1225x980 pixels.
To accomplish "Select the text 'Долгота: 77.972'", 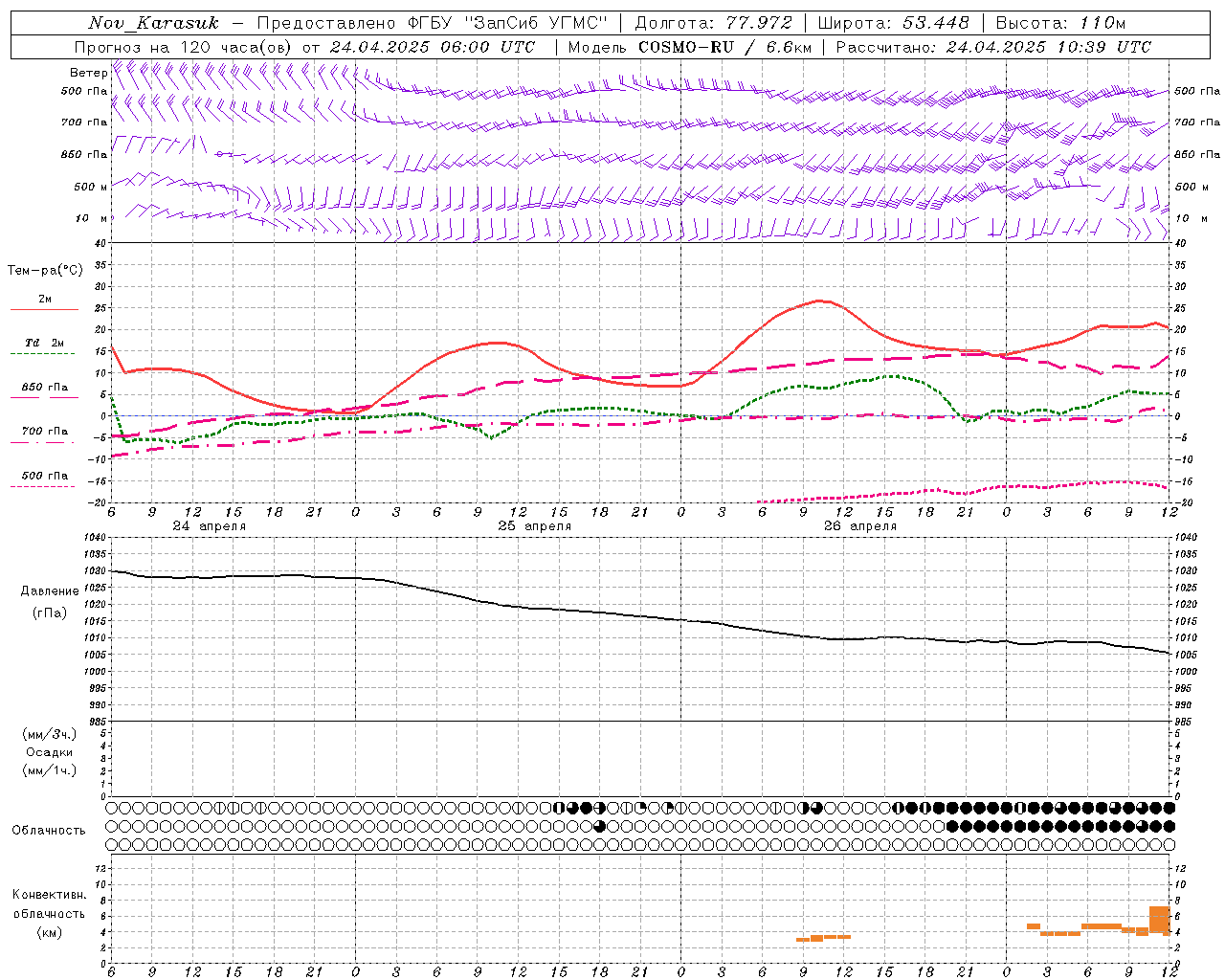I will click(714, 23).
